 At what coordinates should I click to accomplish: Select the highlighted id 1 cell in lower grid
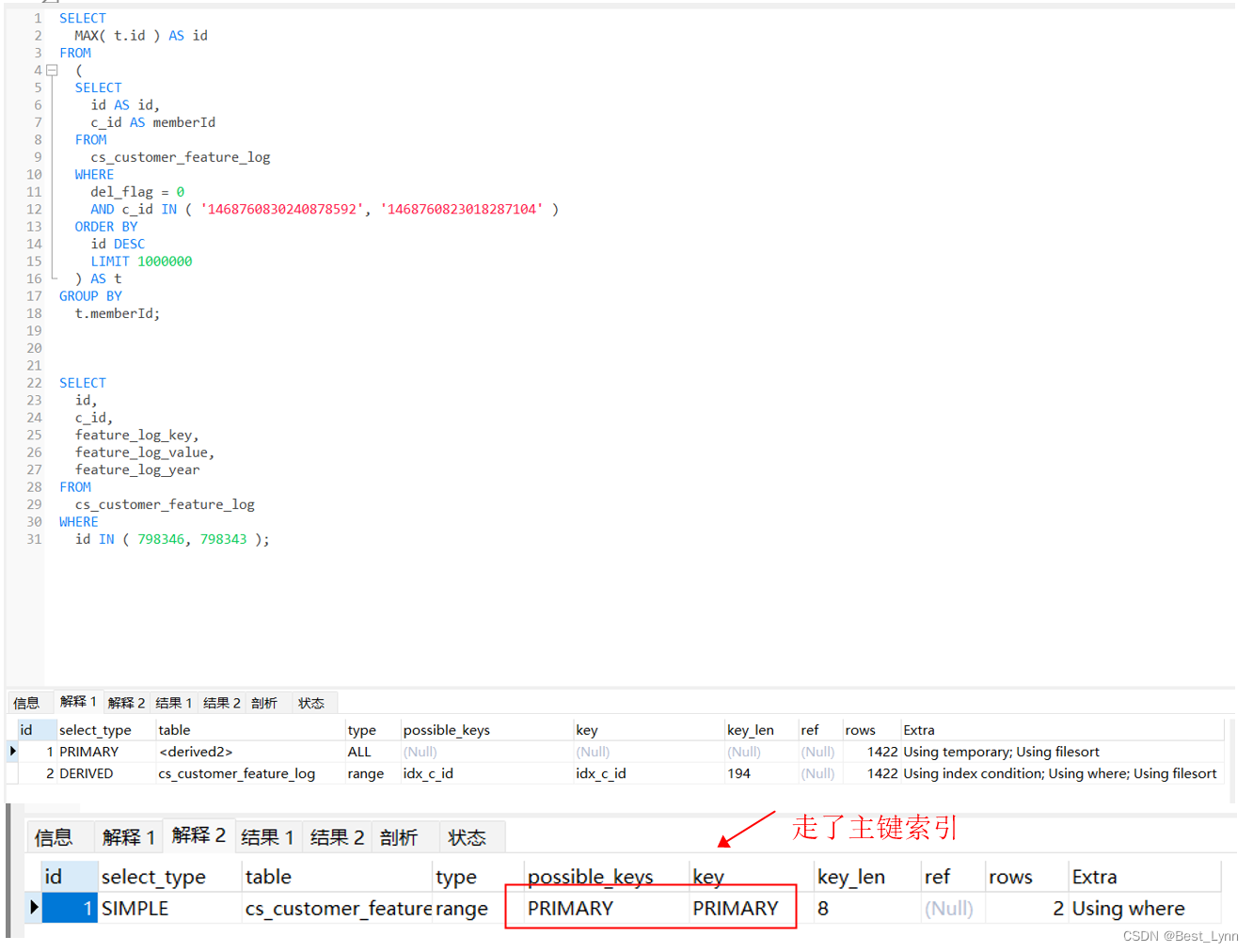[x=70, y=909]
